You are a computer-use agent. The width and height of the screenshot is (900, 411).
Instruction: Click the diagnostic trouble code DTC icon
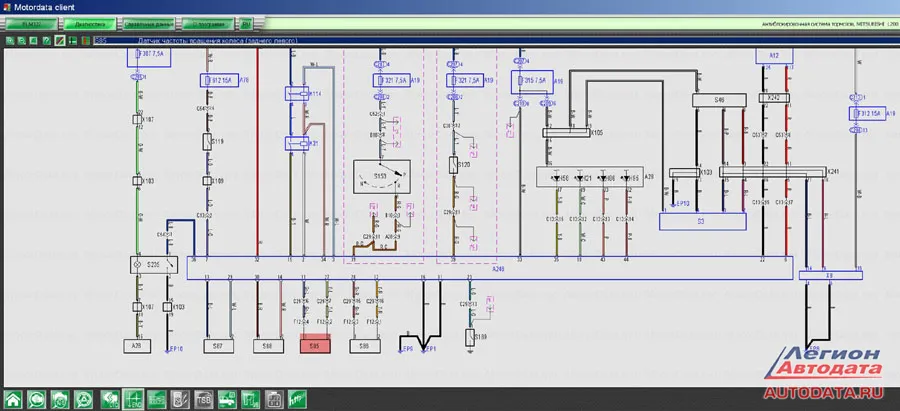pos(110,399)
